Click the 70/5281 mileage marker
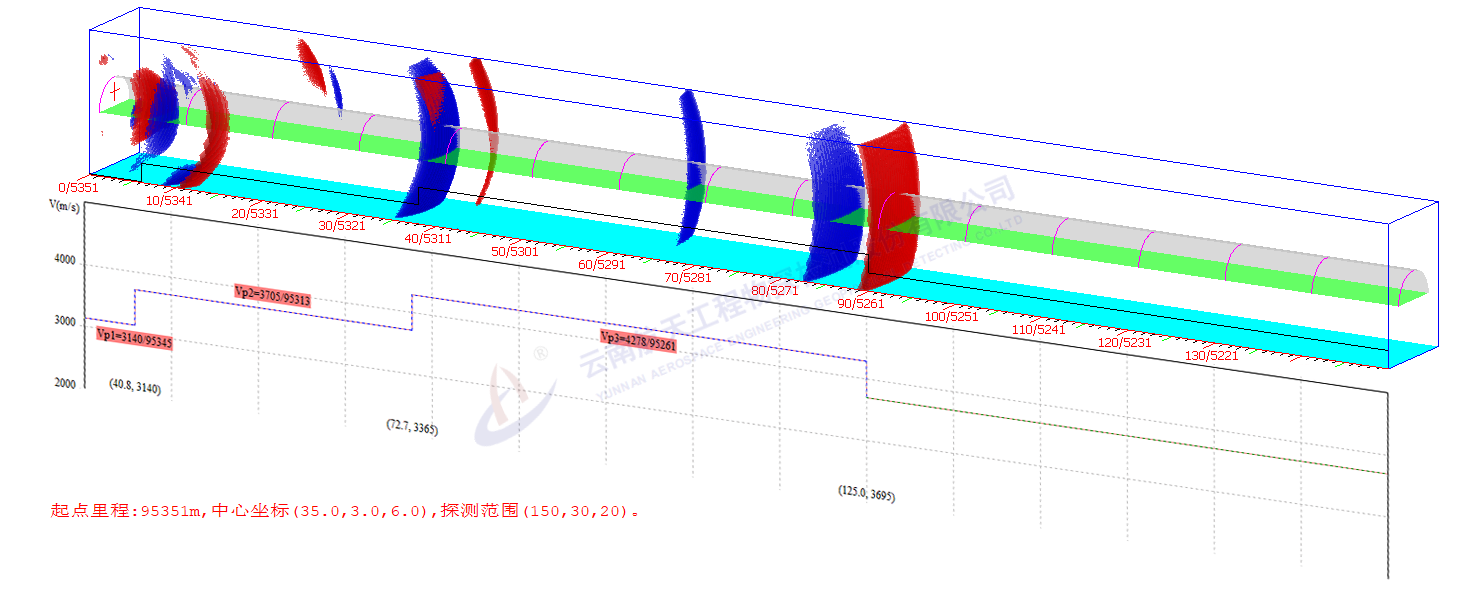1478x606 pixels. click(x=688, y=277)
